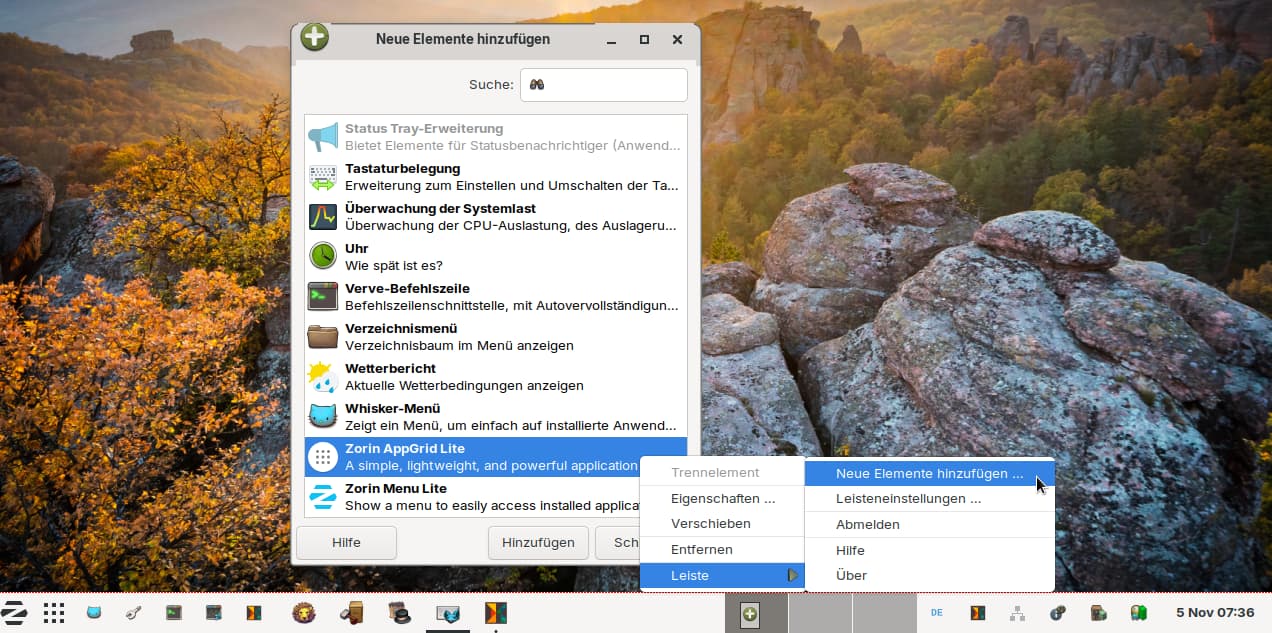
Task: Click Leisteneinstellungen in the submenu
Action: [907, 498]
